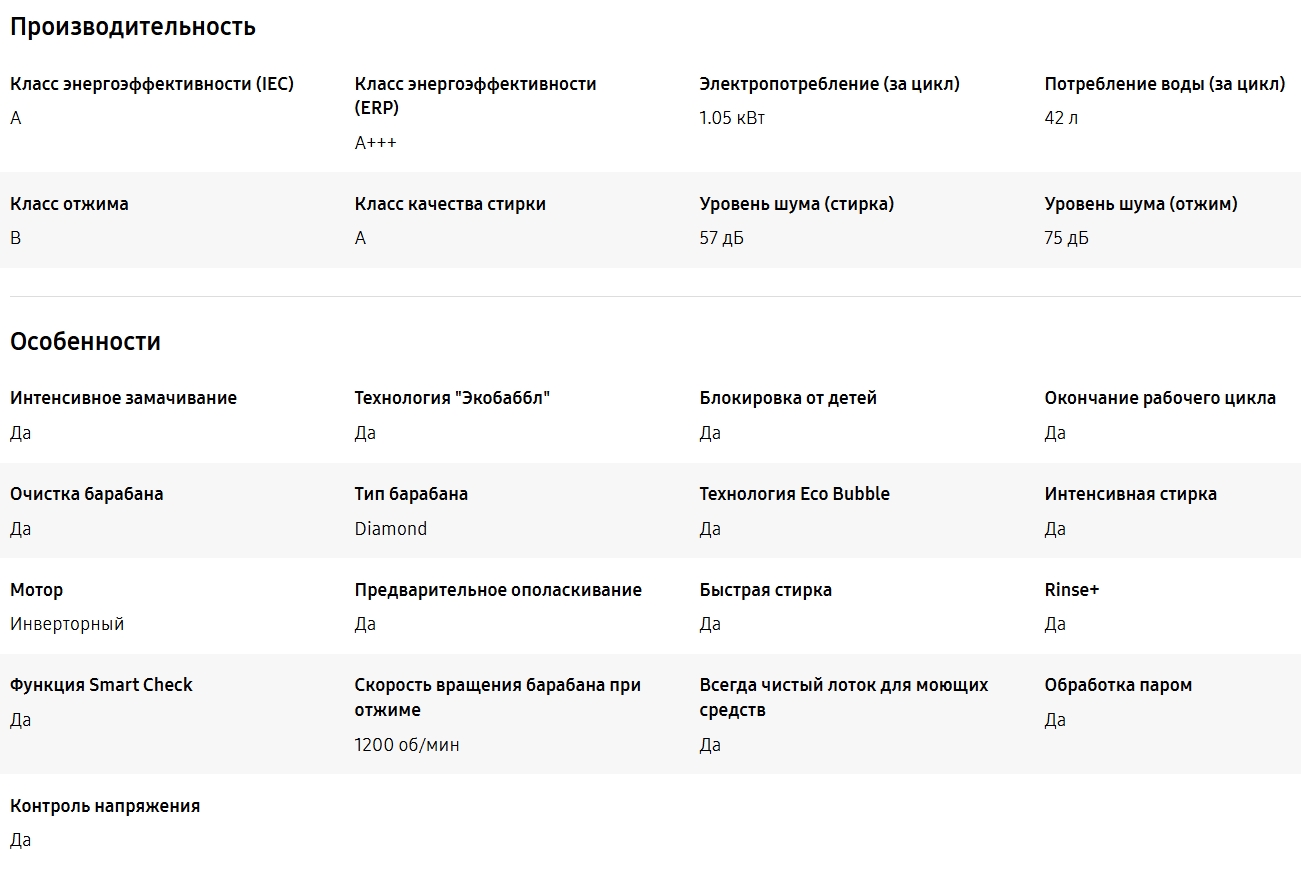
Task: Select the 1200 об/мин spin speed value
Action: (407, 745)
